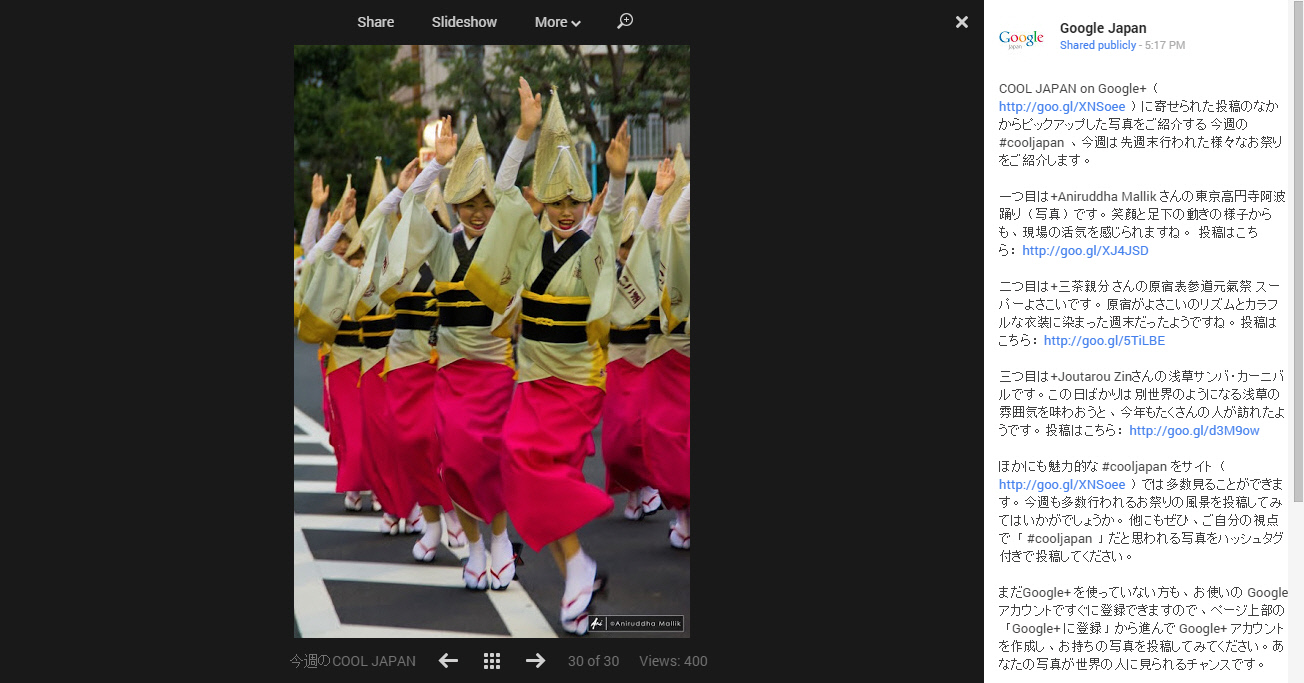The width and height of the screenshot is (1304, 683).
Task: Click the 今週のCOOL JAPAN album title
Action: pos(352,661)
